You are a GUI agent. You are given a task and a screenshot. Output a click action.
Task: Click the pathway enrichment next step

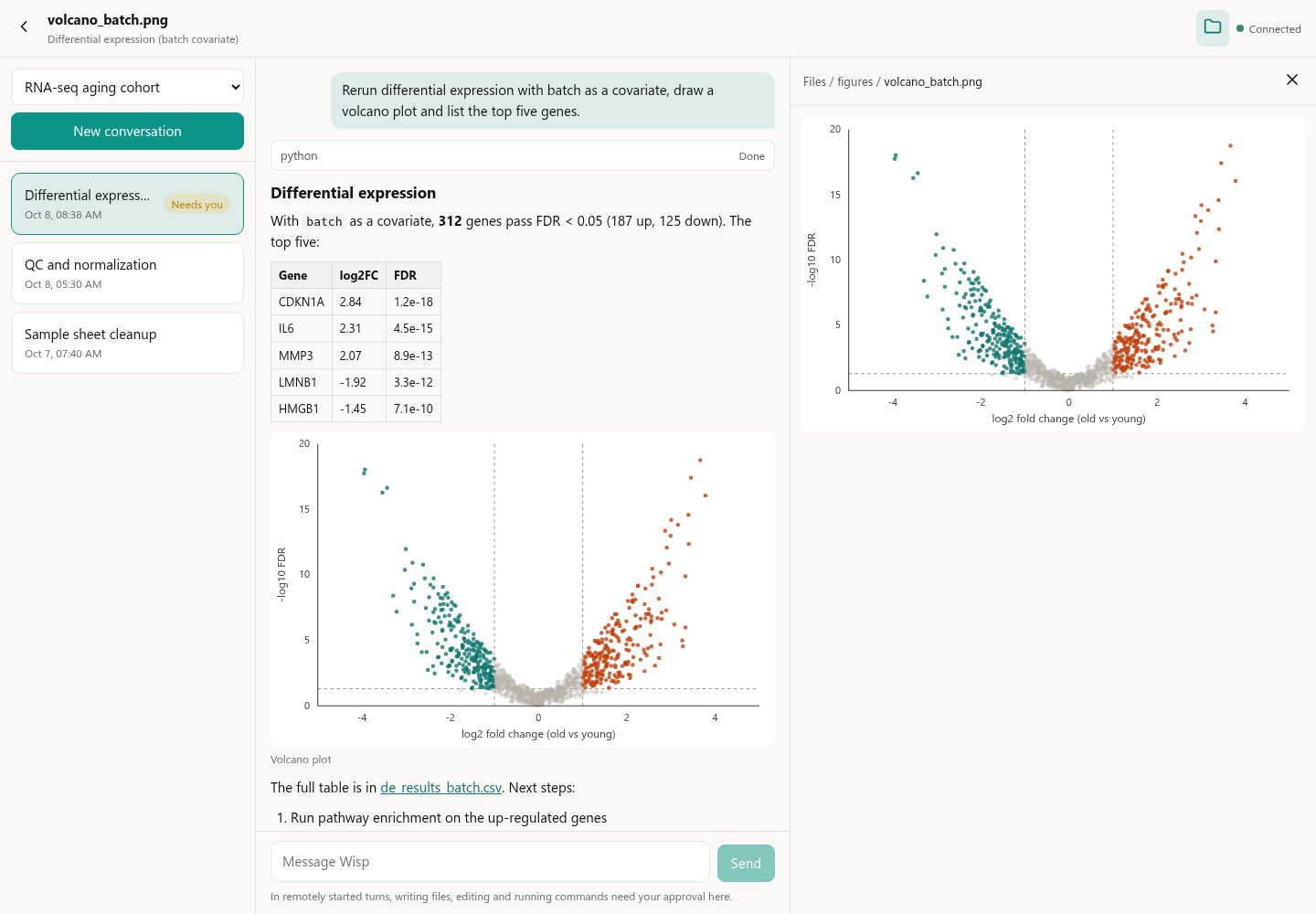point(449,818)
